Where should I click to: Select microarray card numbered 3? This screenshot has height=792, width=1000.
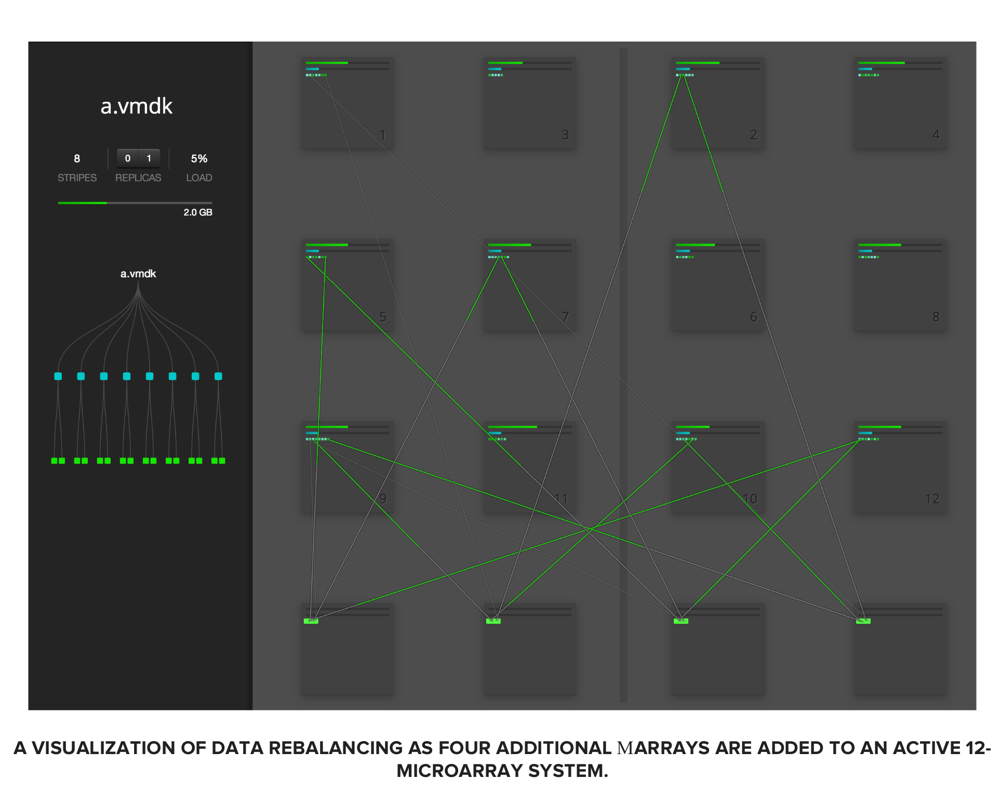529,103
